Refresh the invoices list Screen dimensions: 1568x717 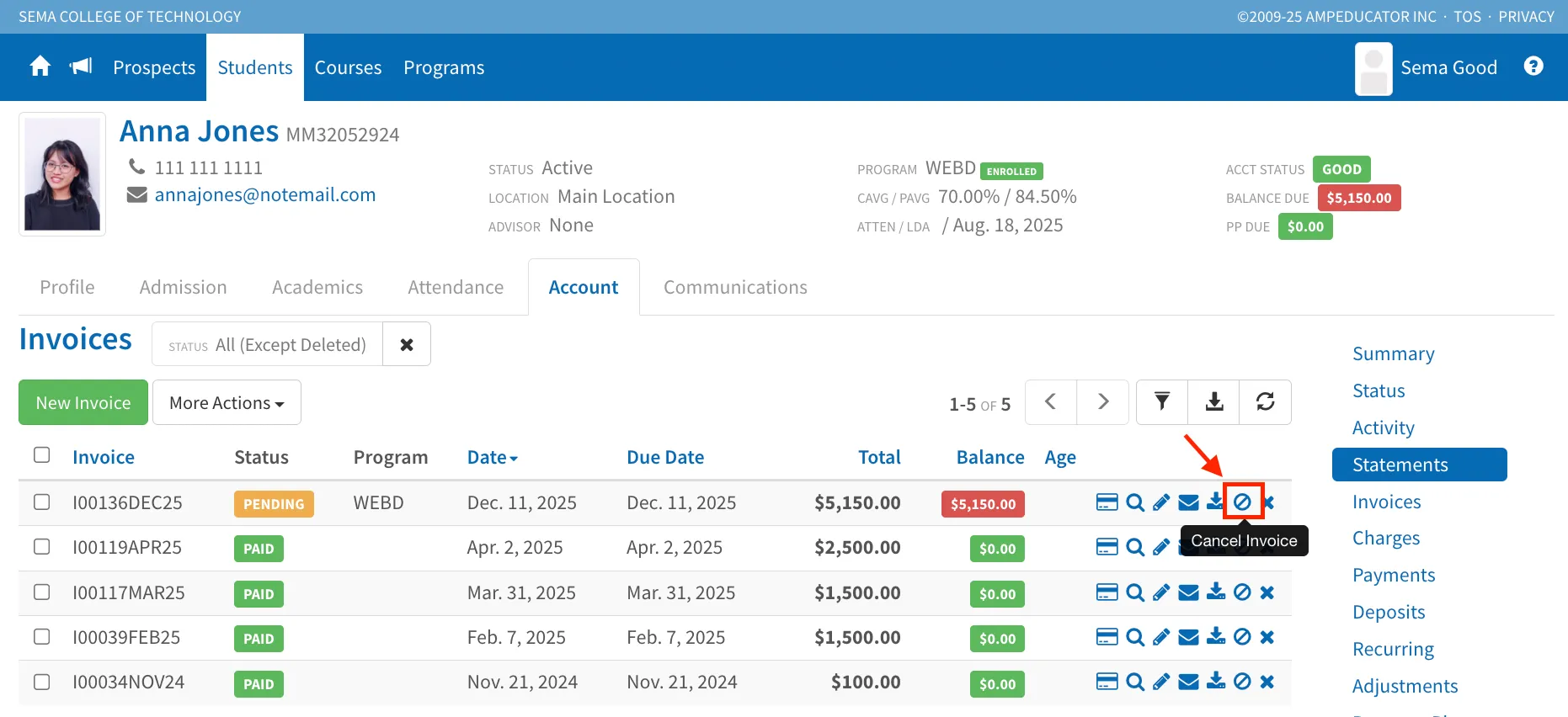pyautogui.click(x=1266, y=402)
